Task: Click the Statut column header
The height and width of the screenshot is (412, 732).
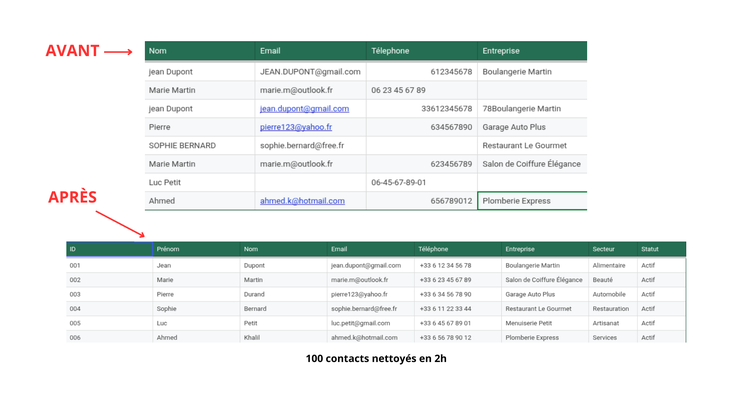Action: pos(650,249)
